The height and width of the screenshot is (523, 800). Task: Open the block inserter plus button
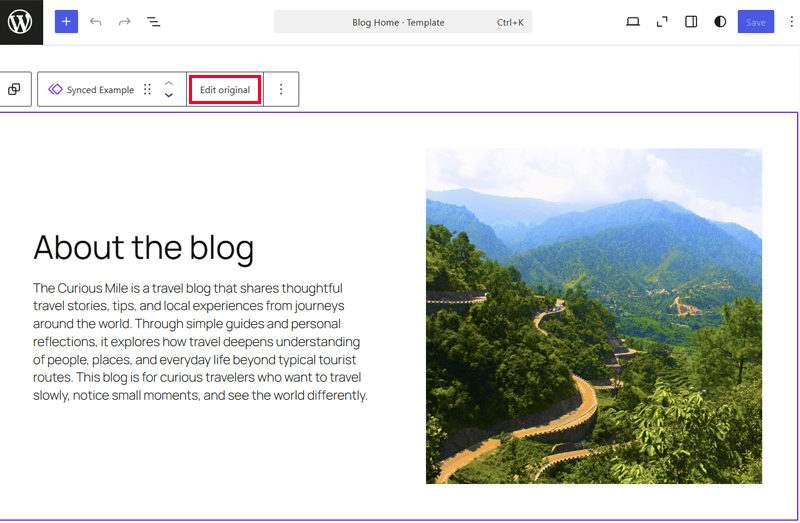(66, 22)
